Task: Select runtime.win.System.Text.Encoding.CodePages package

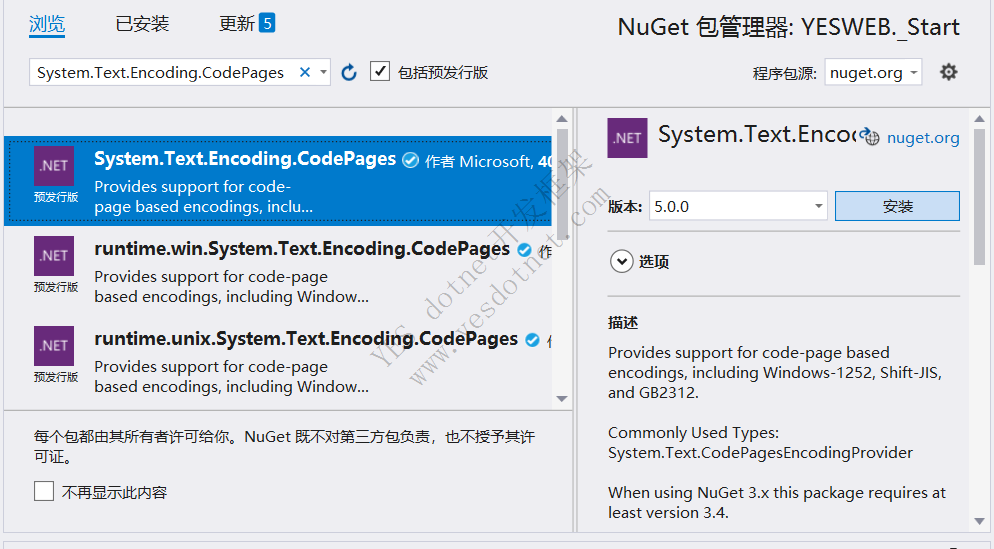Action: pos(278,271)
